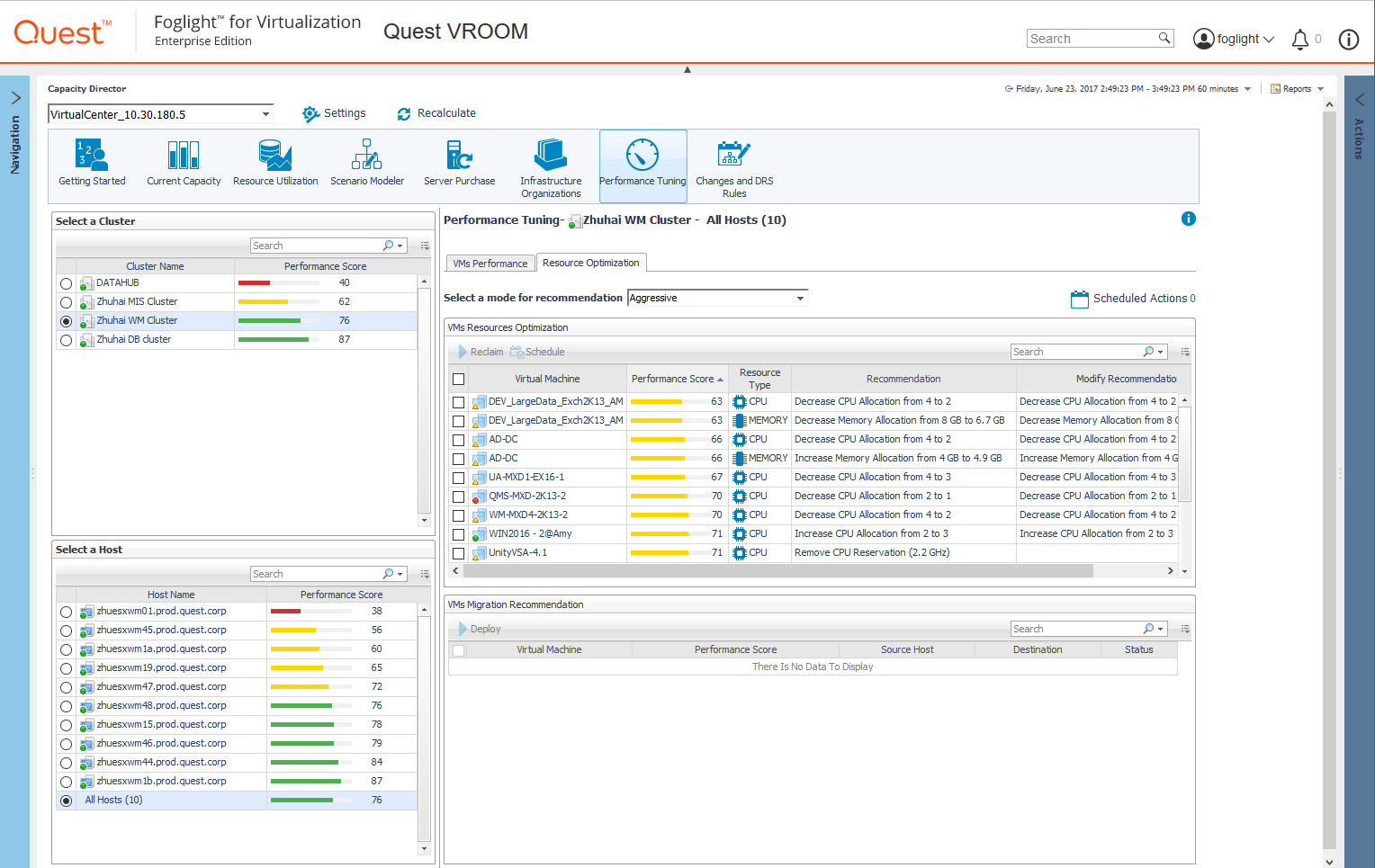Click the top Search input field
The image size is (1375, 868).
pyautogui.click(x=1092, y=39)
